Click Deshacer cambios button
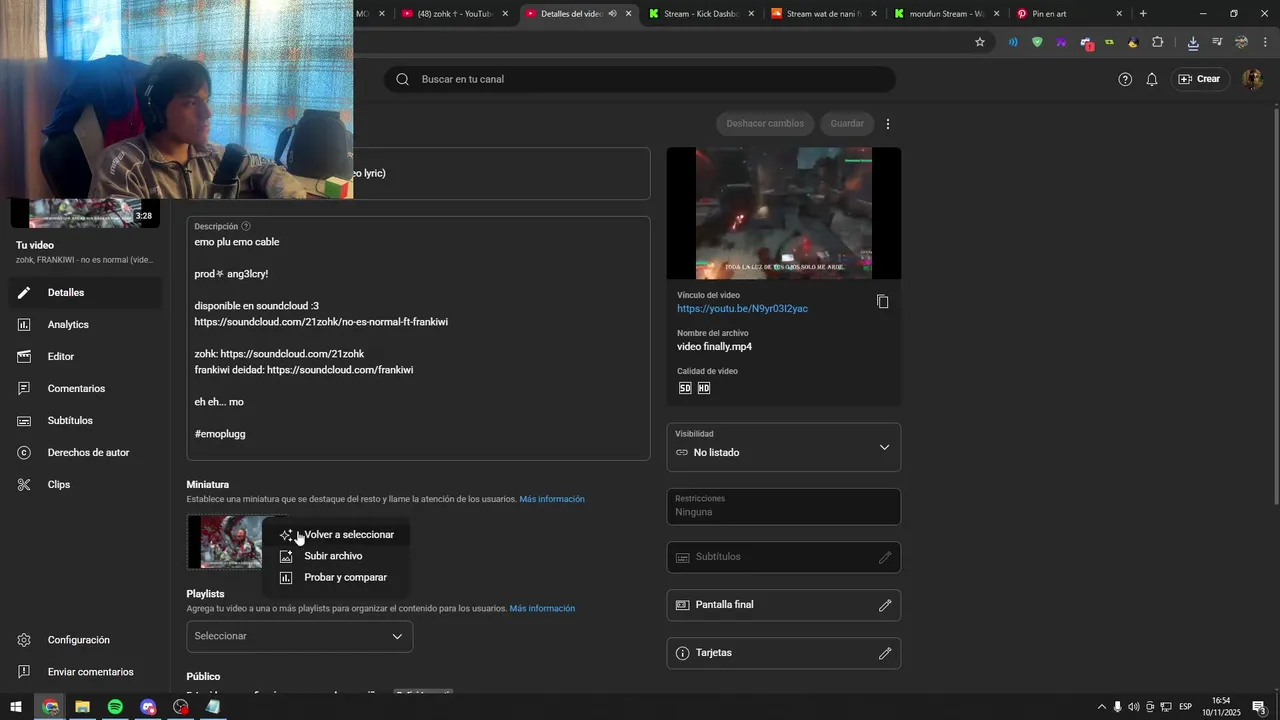 [x=765, y=124]
